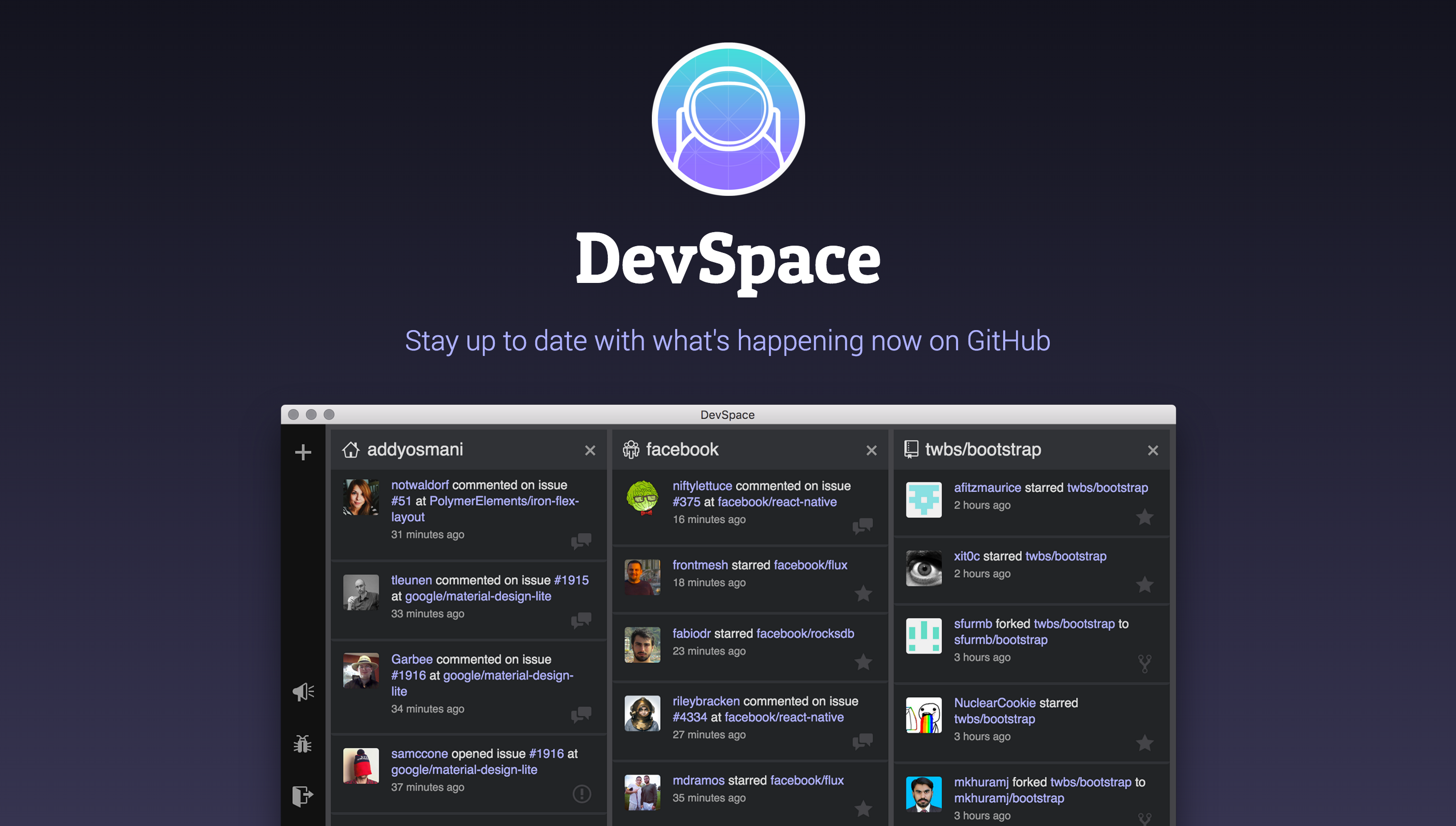The image size is (1456, 826).
Task: Click the home icon beside addyosmani
Action: (351, 450)
